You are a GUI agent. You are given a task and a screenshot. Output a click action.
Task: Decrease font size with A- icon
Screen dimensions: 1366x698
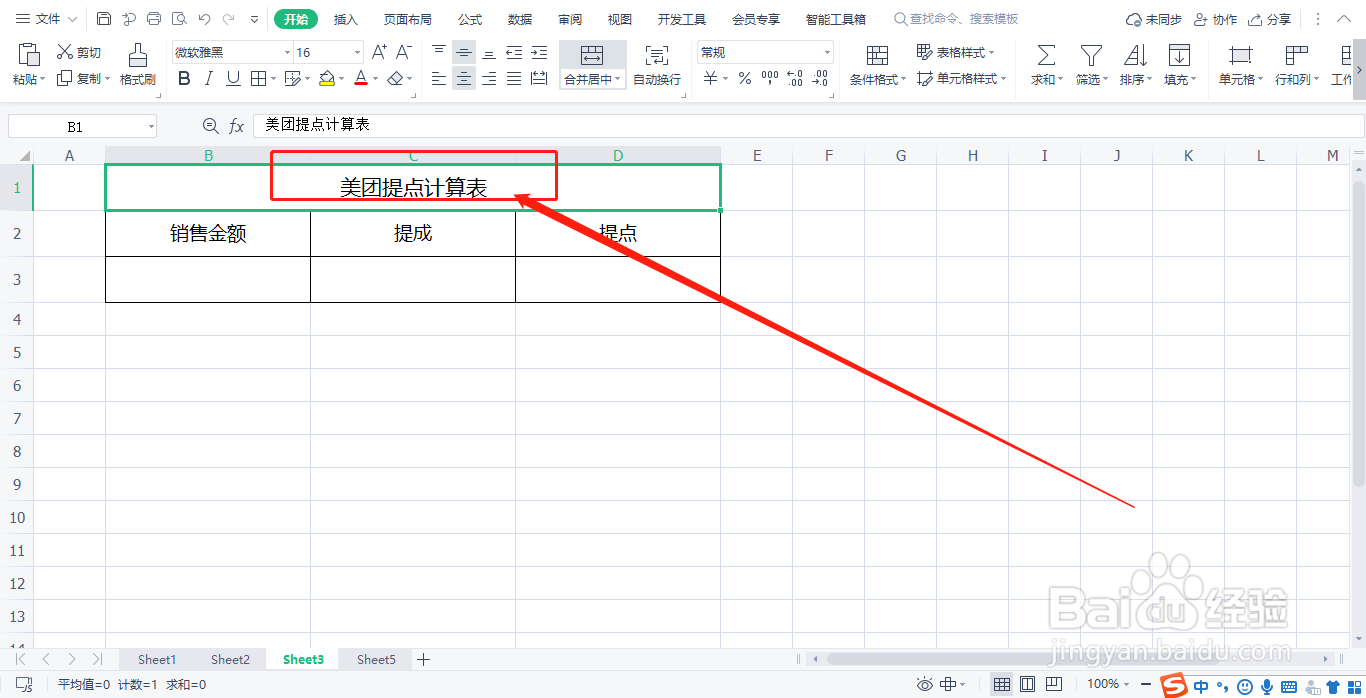tap(404, 52)
